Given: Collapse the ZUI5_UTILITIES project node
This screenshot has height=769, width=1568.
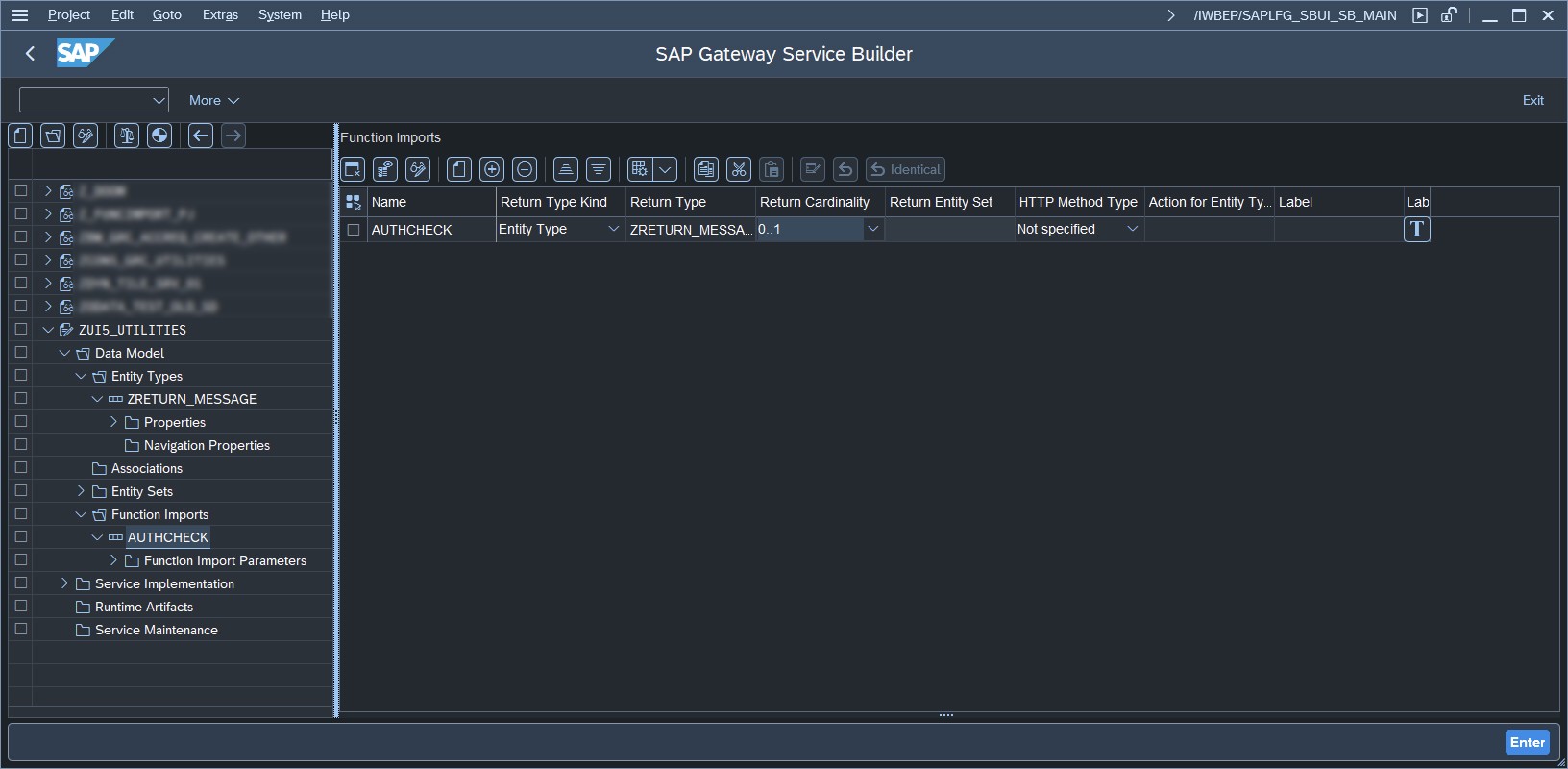Looking at the screenshot, I should pyautogui.click(x=48, y=330).
